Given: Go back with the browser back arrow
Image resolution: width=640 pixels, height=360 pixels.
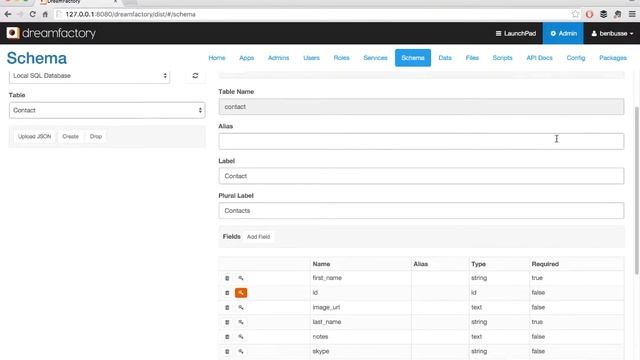Looking at the screenshot, I should tap(8, 14).
